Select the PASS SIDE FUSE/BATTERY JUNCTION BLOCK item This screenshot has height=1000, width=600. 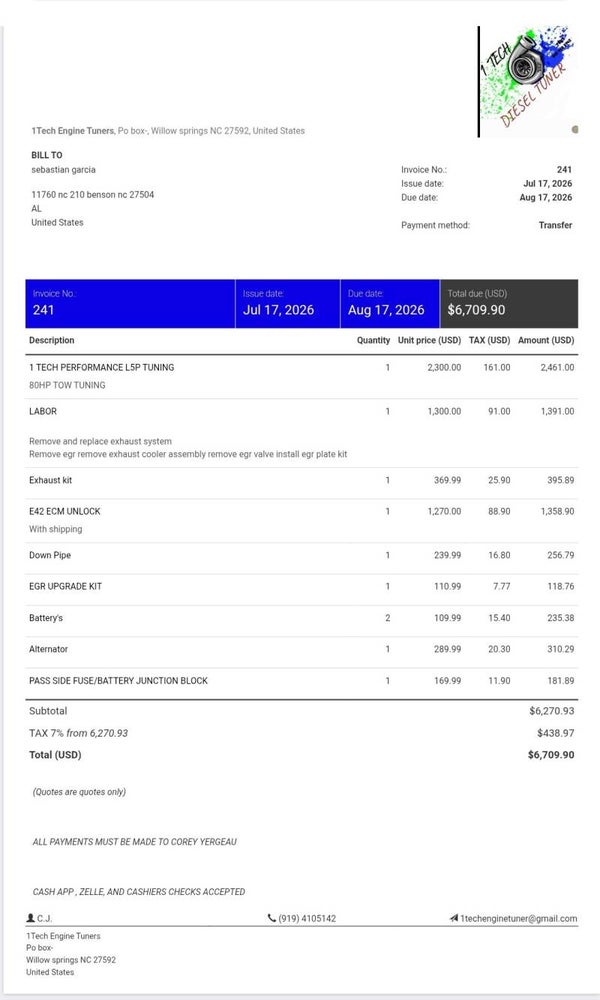pos(118,681)
